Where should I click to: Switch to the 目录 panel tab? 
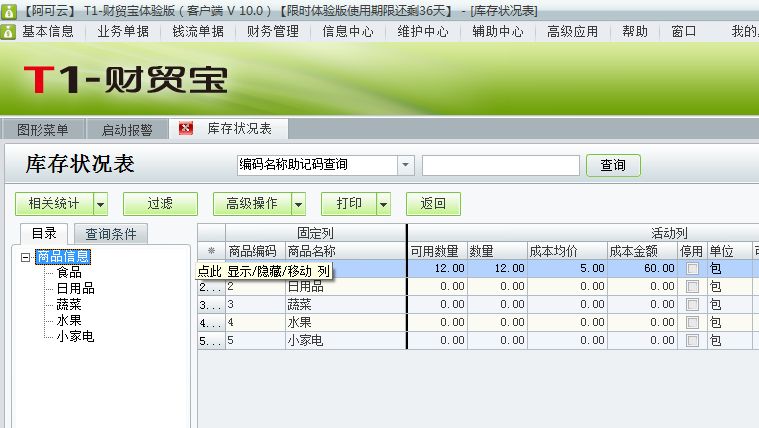point(44,233)
